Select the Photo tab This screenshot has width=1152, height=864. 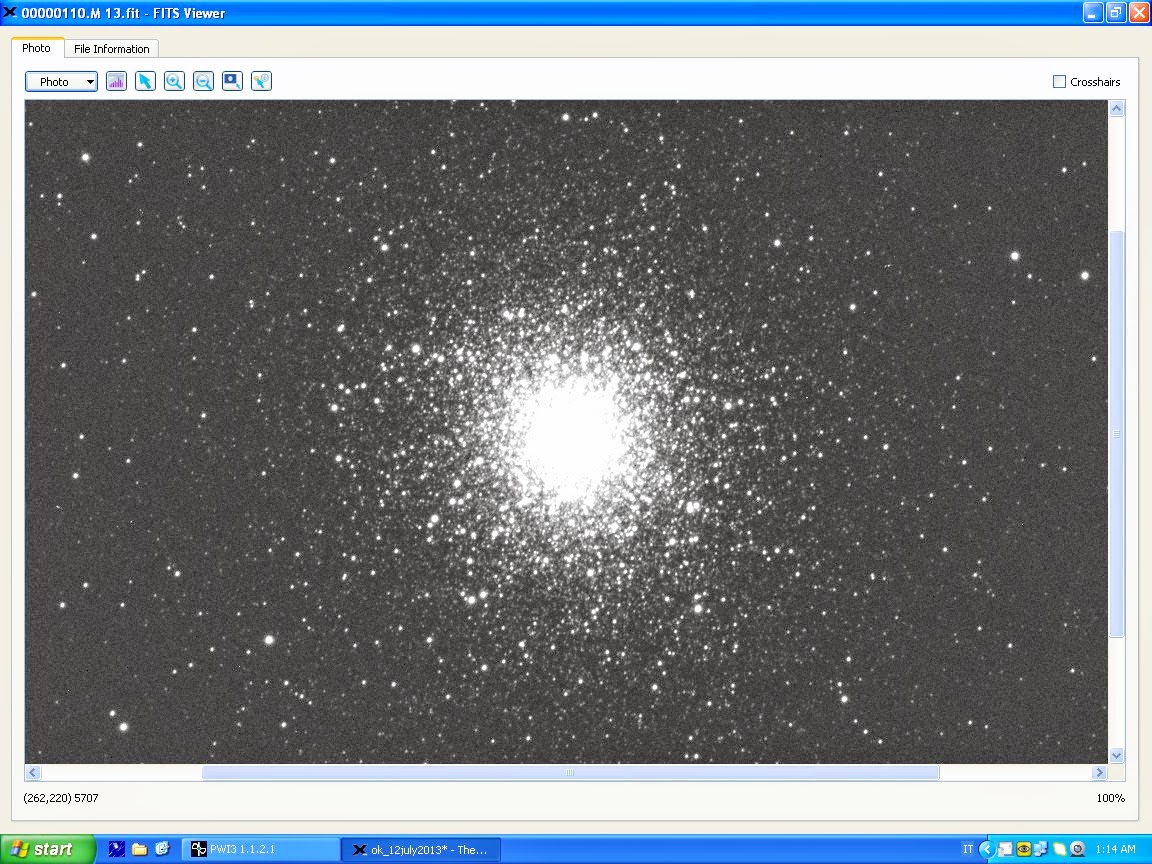(37, 48)
